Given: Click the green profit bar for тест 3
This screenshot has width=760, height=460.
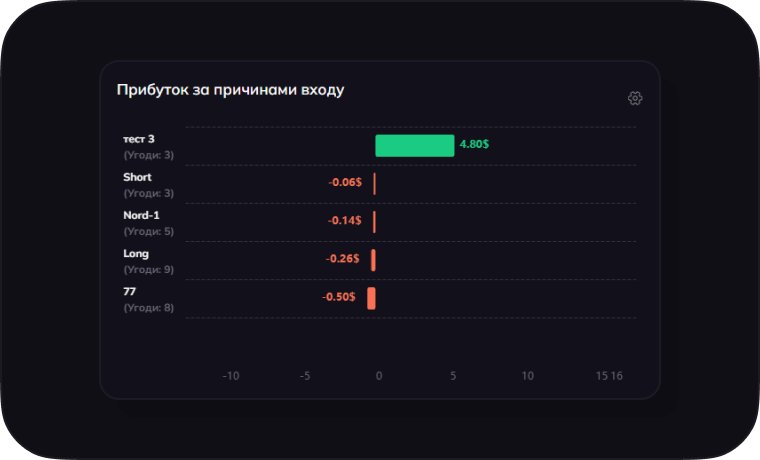Looking at the screenshot, I should click(x=414, y=146).
